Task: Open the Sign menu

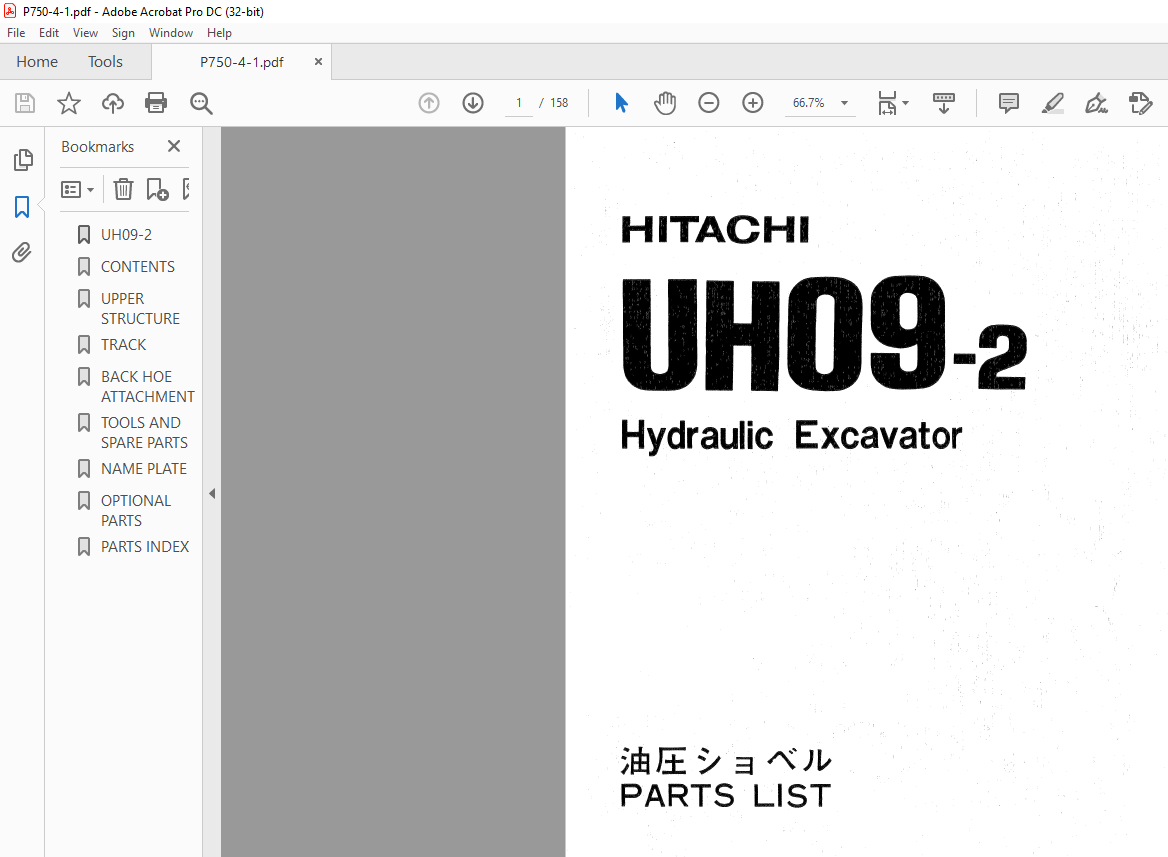Action: coord(123,33)
